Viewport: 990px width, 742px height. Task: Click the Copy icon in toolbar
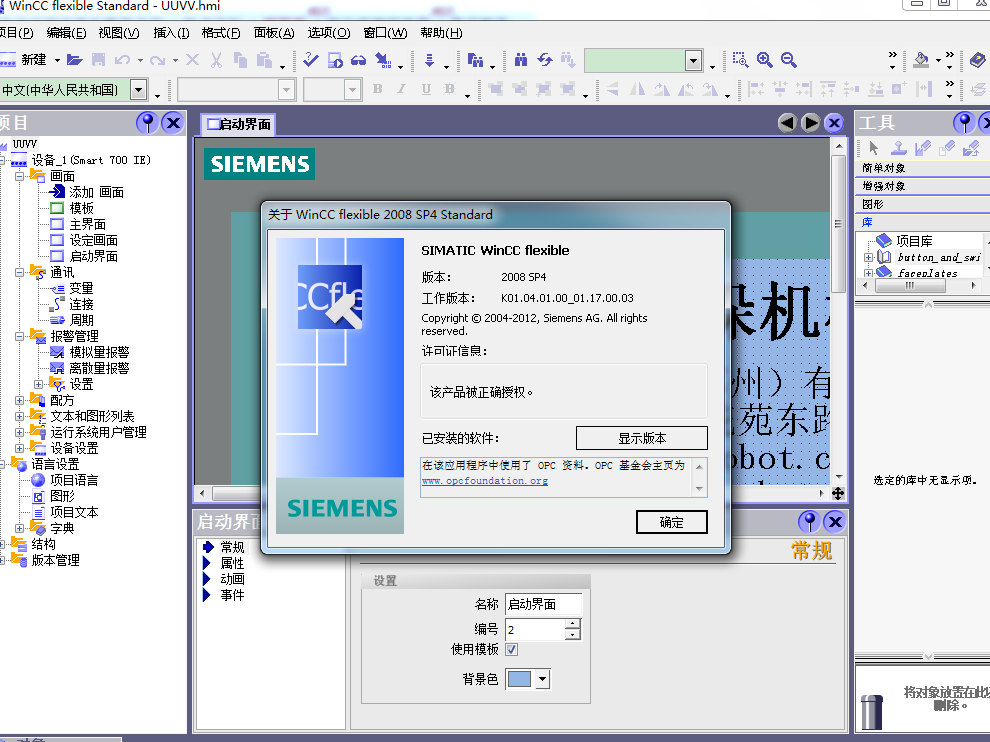coord(240,60)
